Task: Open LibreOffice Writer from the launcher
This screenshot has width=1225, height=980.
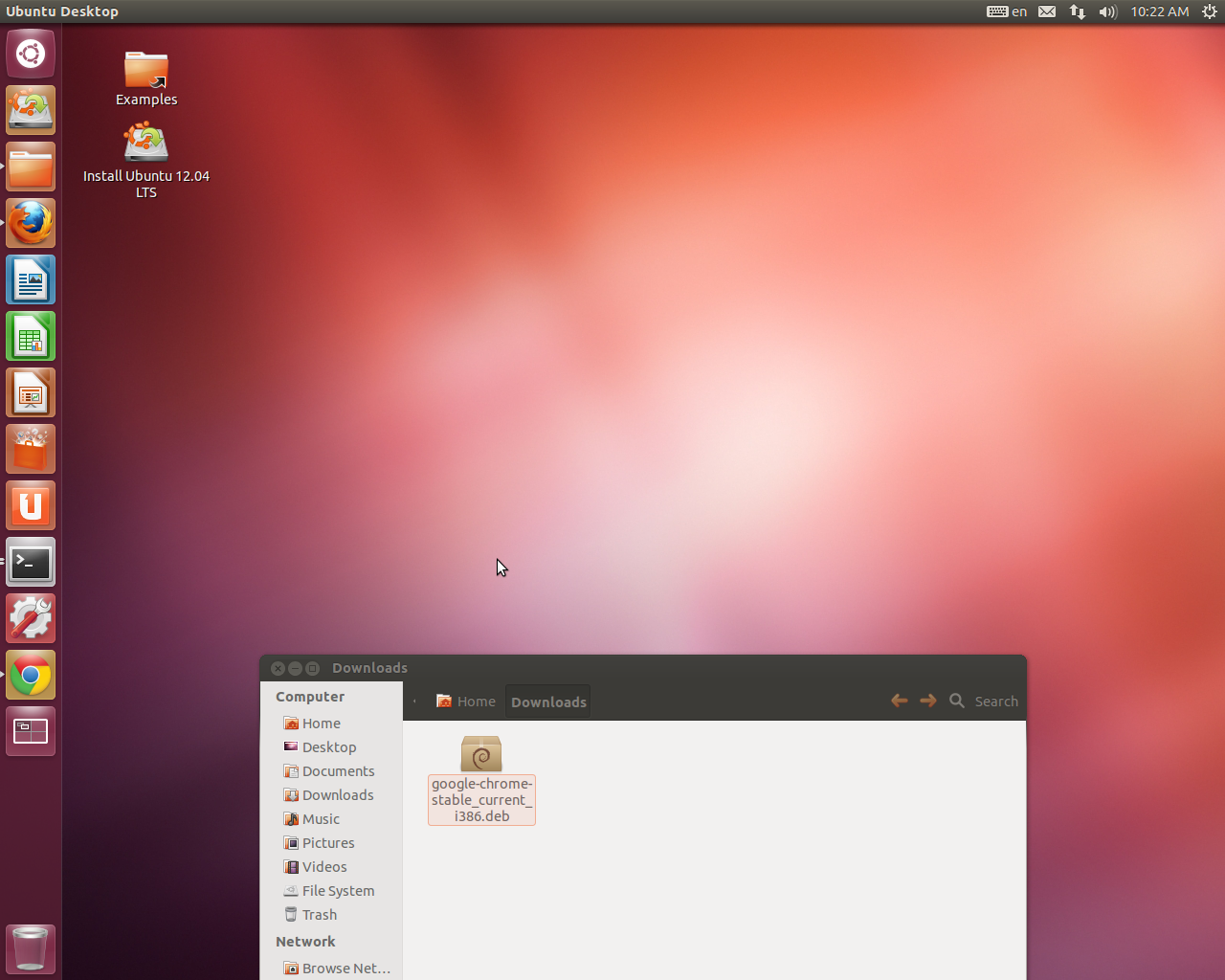Action: point(31,279)
